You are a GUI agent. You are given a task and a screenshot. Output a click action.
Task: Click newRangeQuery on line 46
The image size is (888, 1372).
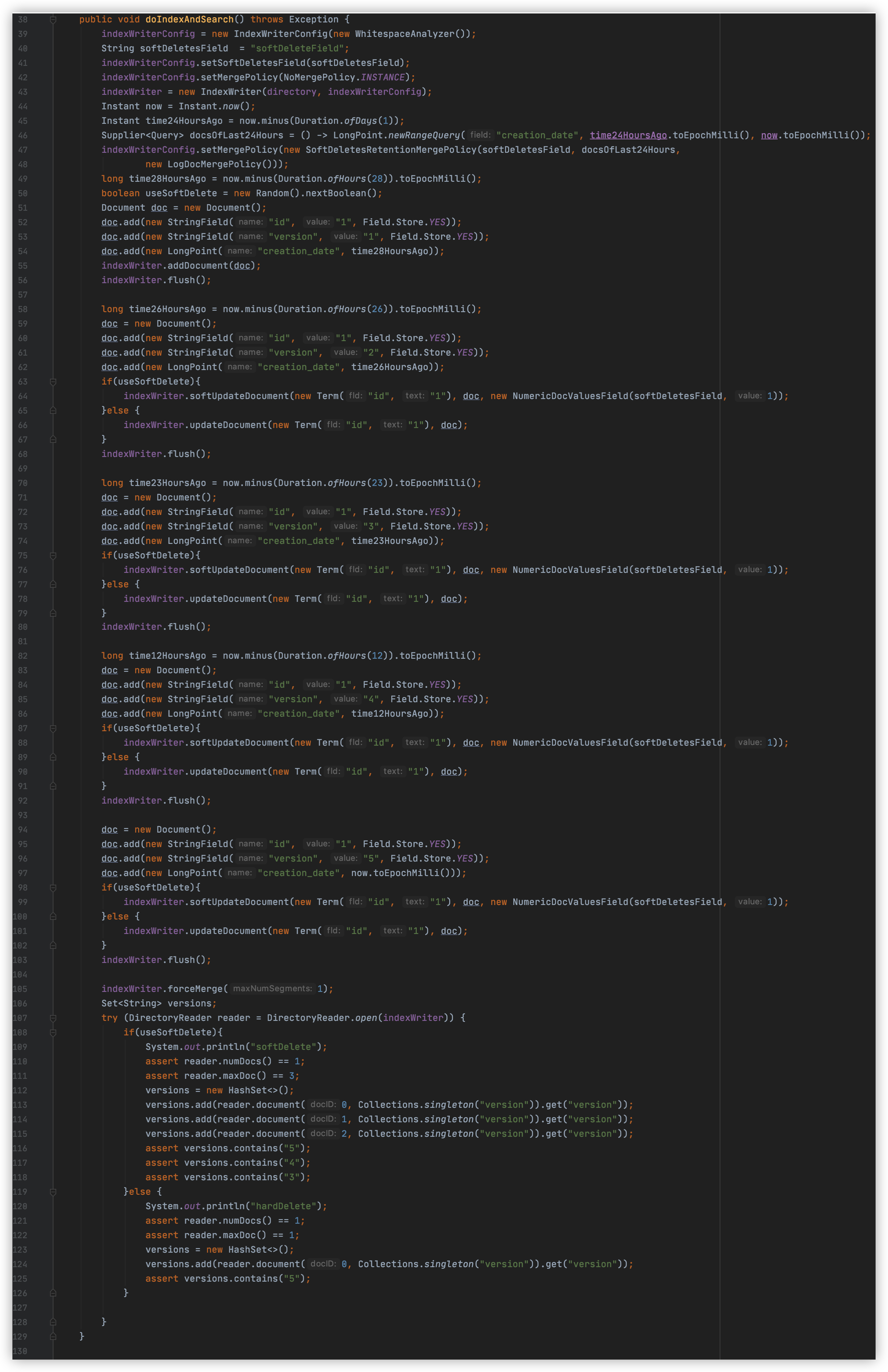(x=424, y=135)
